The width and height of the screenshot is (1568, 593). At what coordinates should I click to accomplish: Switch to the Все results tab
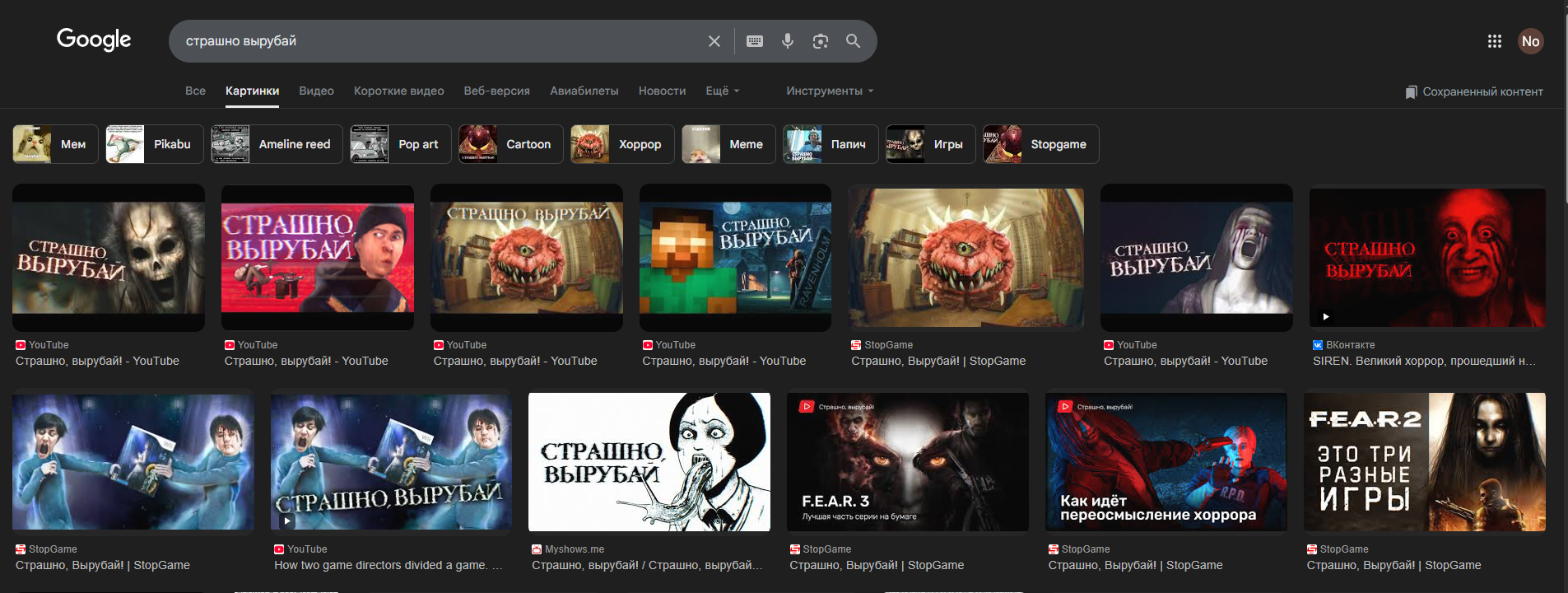(195, 91)
